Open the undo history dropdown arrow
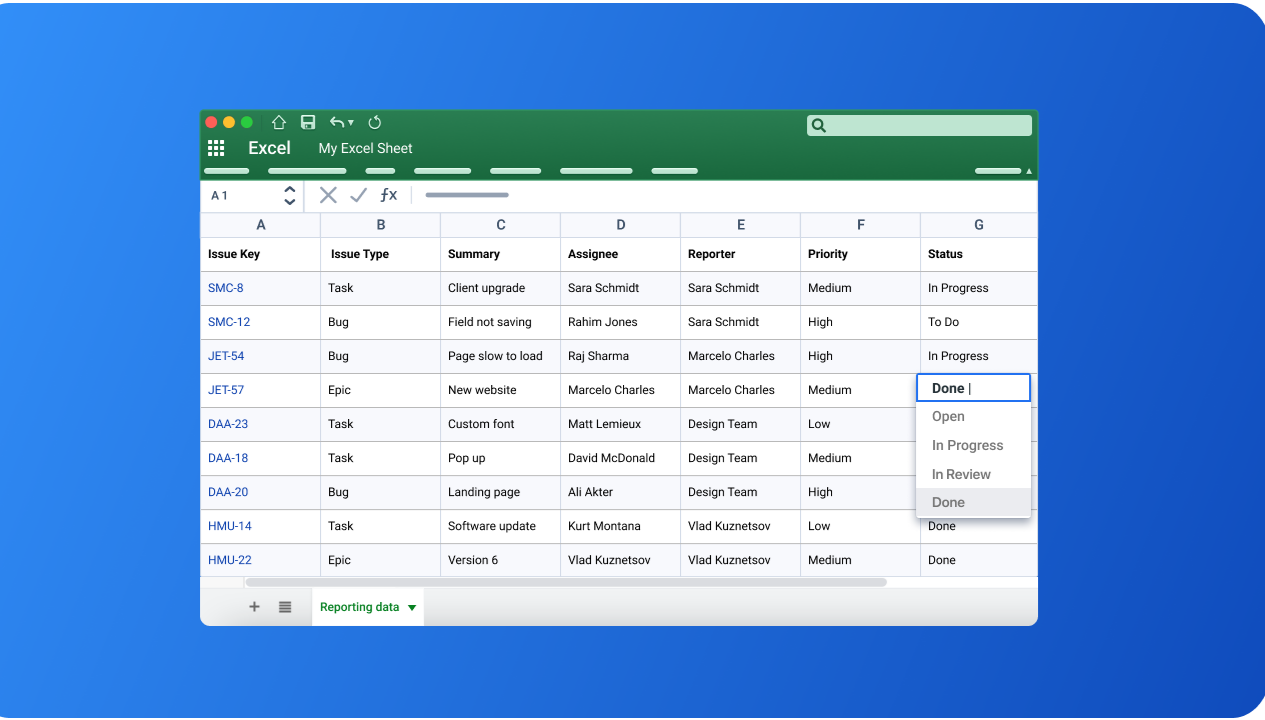This screenshot has height=720, width=1265. coord(351,123)
